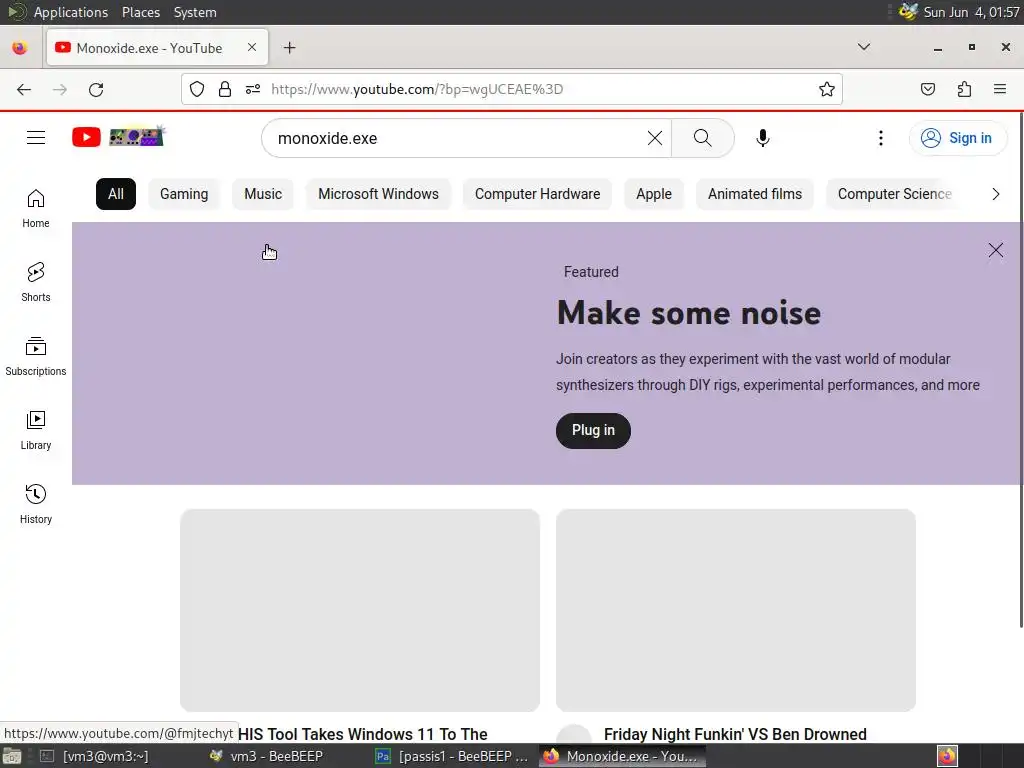Open the tracking protection shield icon
This screenshot has width=1024, height=768.
pos(197,89)
